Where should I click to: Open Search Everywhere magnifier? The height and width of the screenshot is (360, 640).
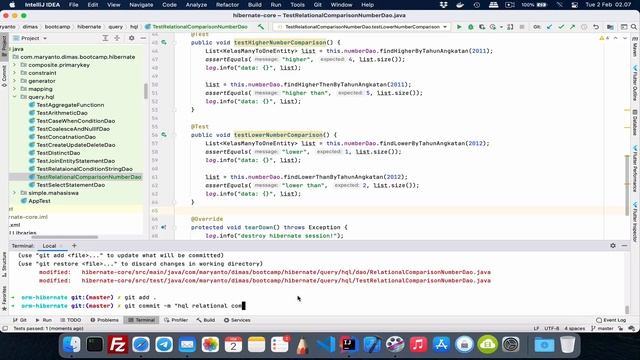(634, 27)
